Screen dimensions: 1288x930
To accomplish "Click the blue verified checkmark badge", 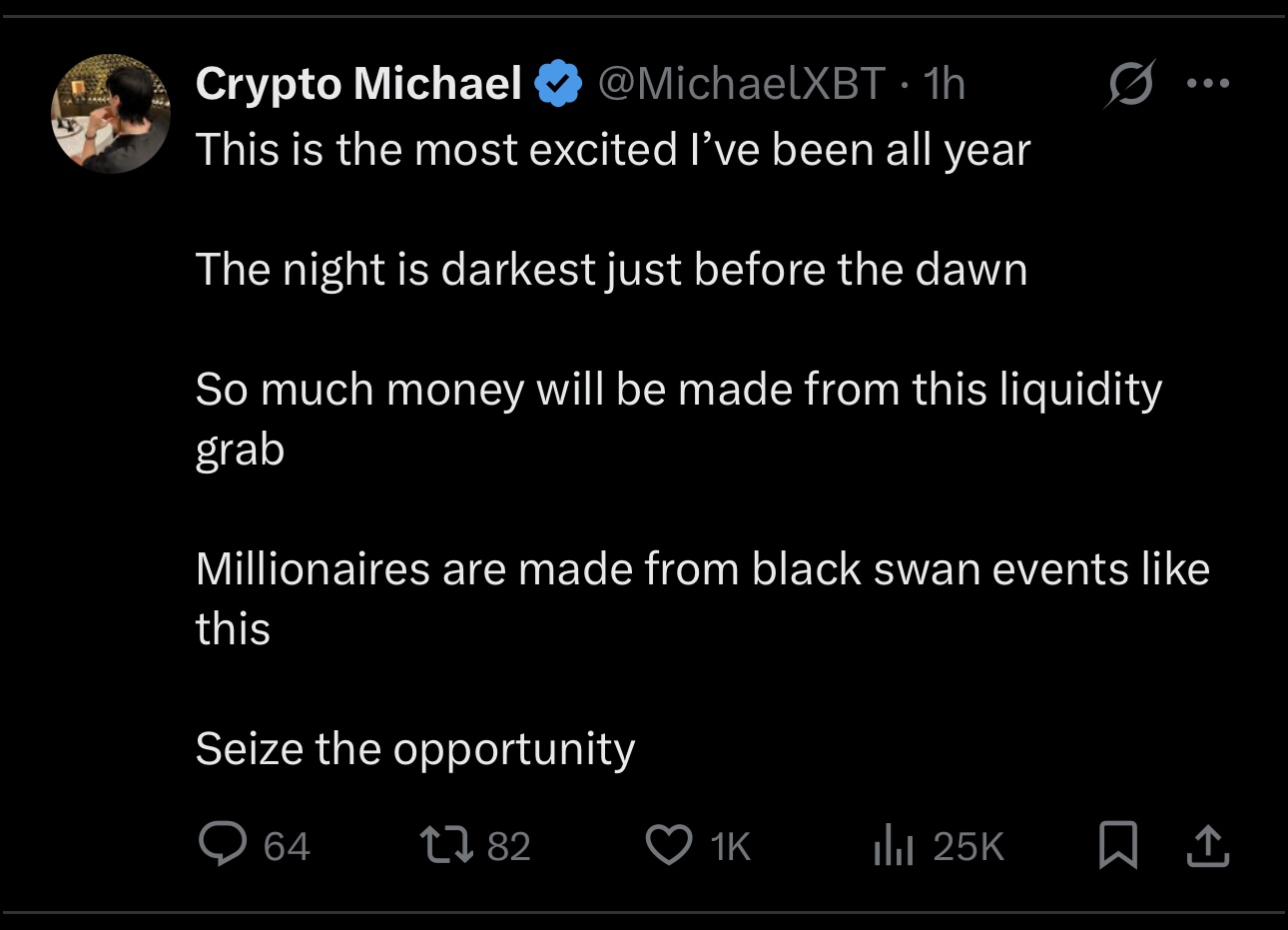I will (560, 84).
